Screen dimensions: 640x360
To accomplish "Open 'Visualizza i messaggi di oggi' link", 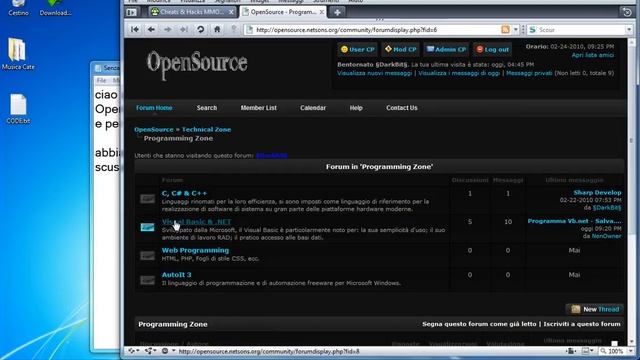I will click(459, 73).
